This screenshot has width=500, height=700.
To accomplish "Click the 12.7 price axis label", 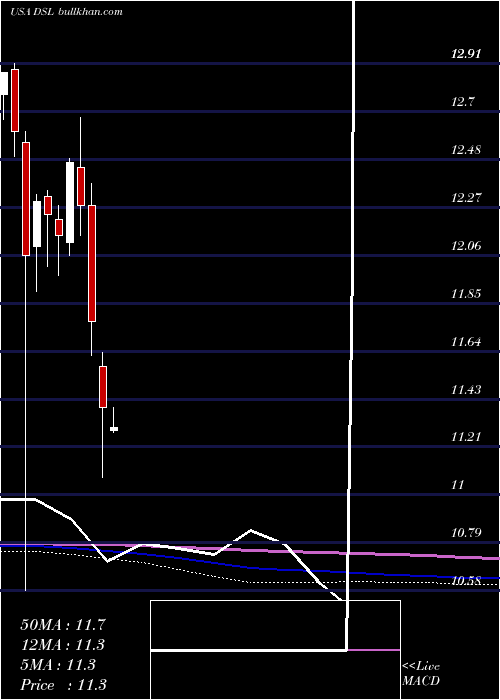I will (x=462, y=102).
